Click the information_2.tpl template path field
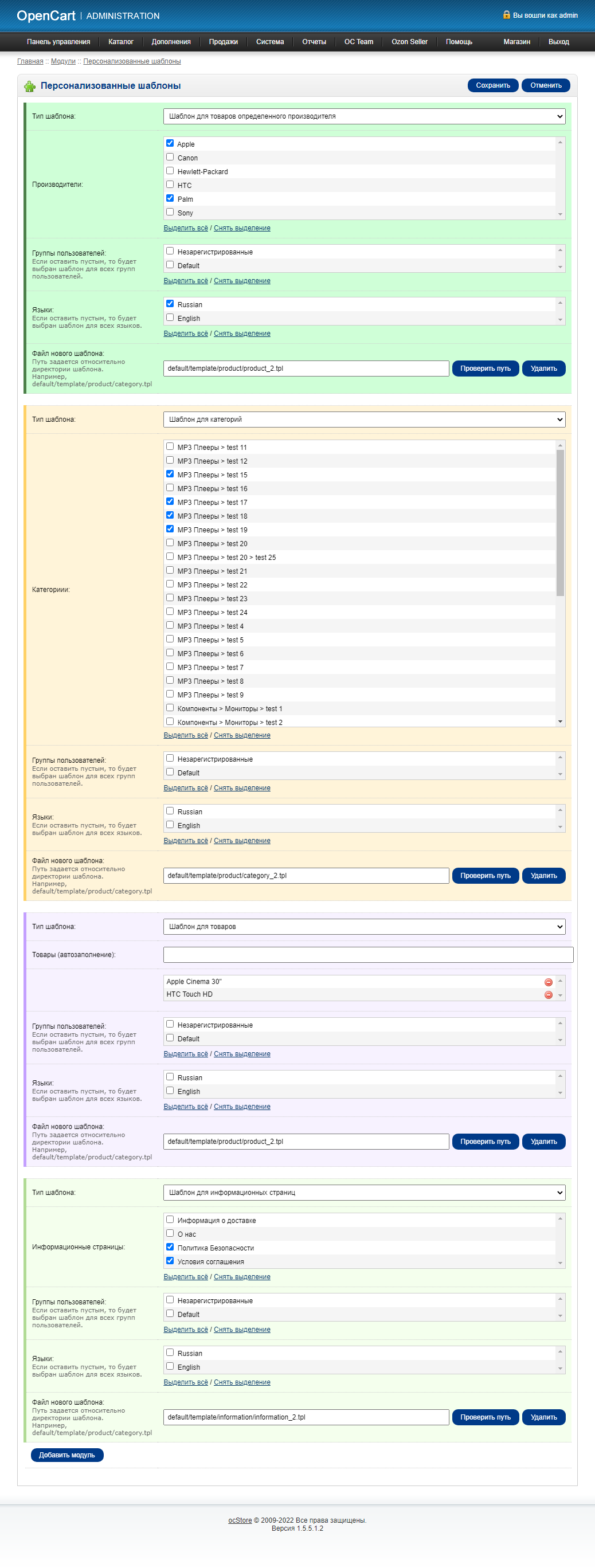Screen dimensions: 595x1568 click(306, 1417)
